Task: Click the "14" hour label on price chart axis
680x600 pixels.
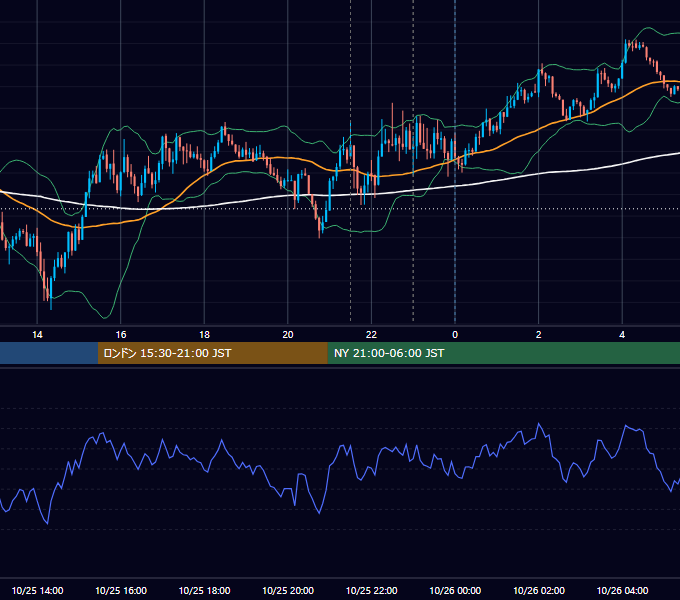Action: coord(37,335)
